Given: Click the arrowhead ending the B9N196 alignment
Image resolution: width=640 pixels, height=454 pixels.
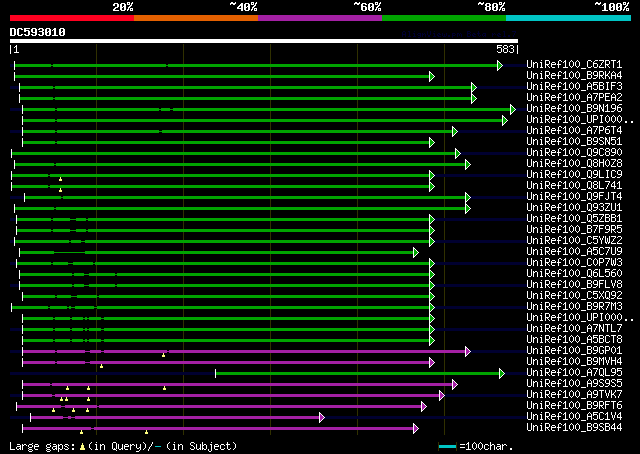Looking at the screenshot, I should tap(513, 109).
